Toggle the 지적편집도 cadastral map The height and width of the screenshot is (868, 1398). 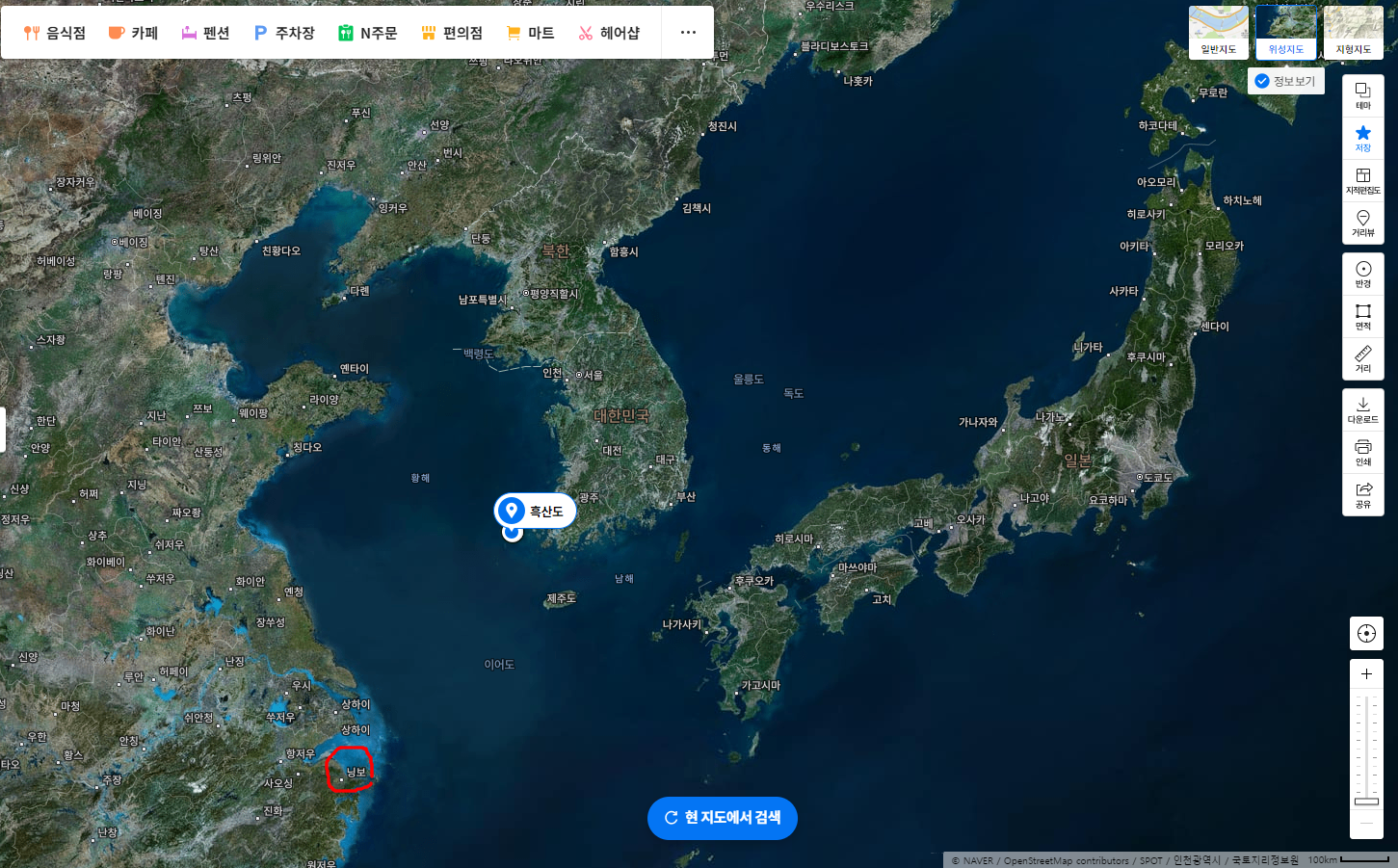pyautogui.click(x=1363, y=180)
